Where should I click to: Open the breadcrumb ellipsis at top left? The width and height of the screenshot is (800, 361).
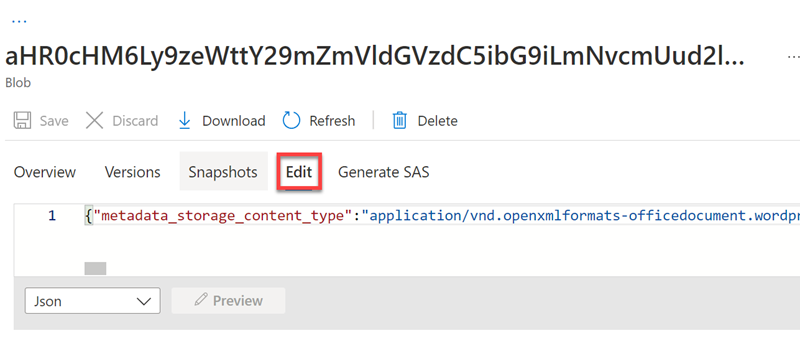coord(19,21)
